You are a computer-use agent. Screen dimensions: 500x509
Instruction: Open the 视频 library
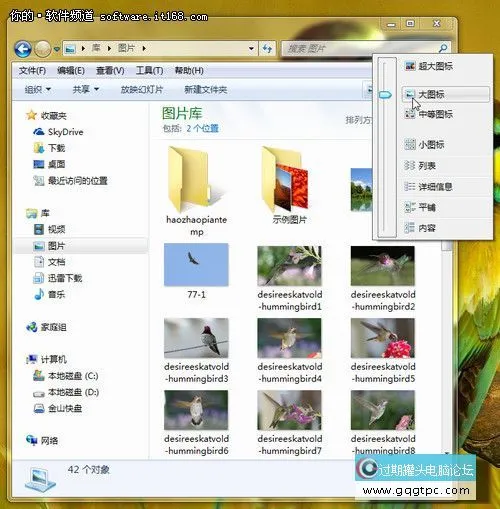point(49,229)
